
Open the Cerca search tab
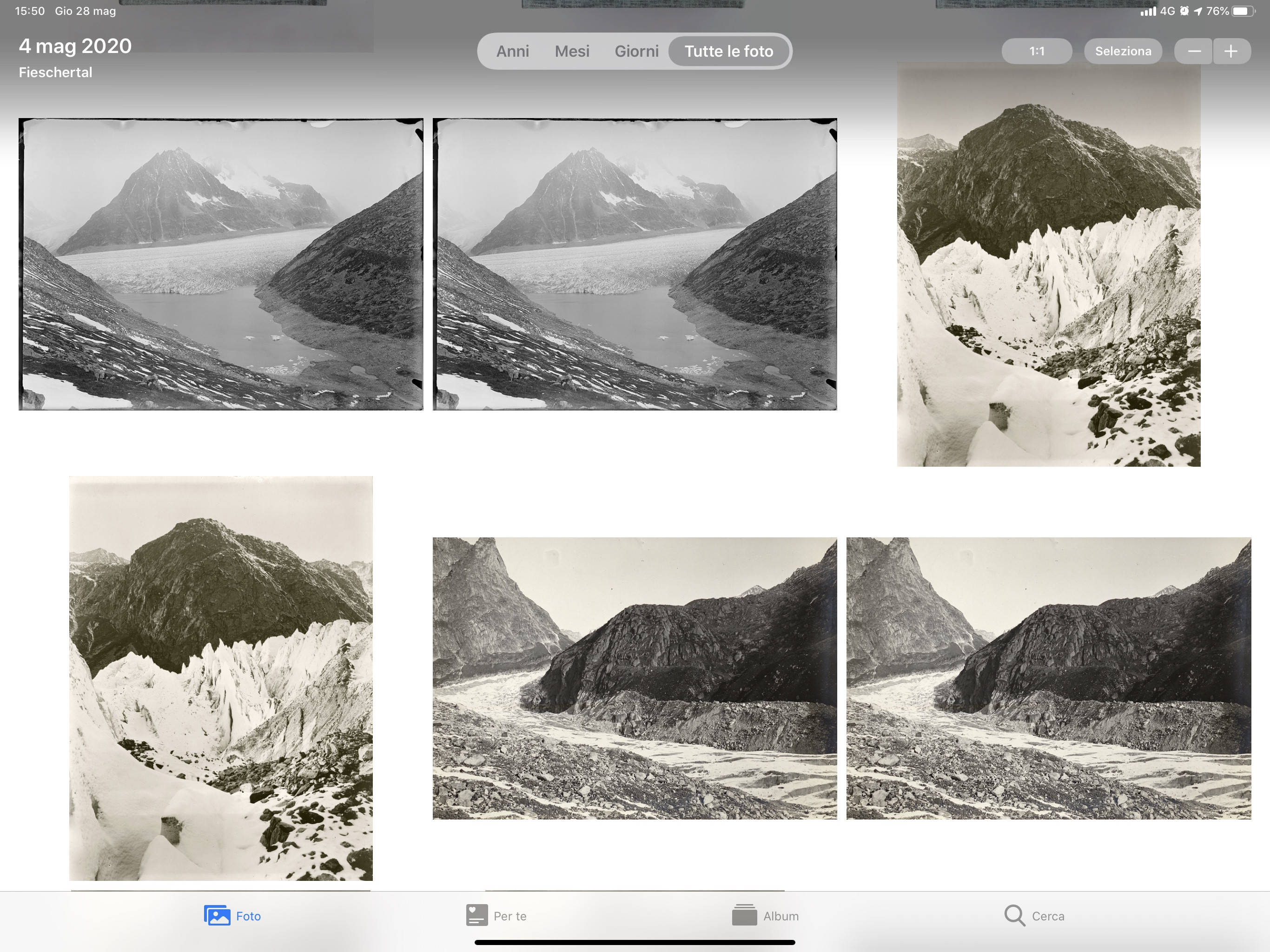[x=1034, y=915]
